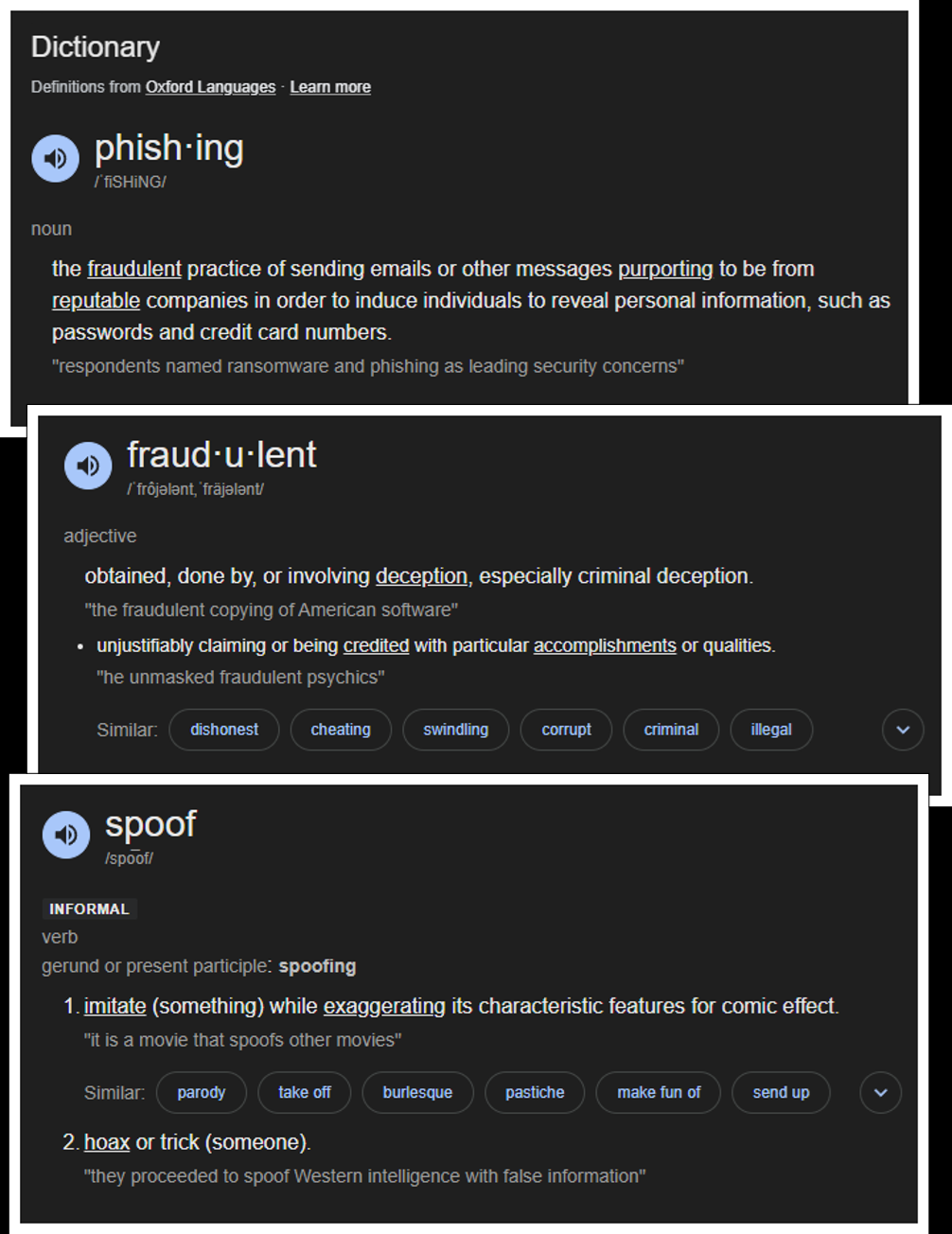Play pronunciation audio for spoof

point(65,835)
